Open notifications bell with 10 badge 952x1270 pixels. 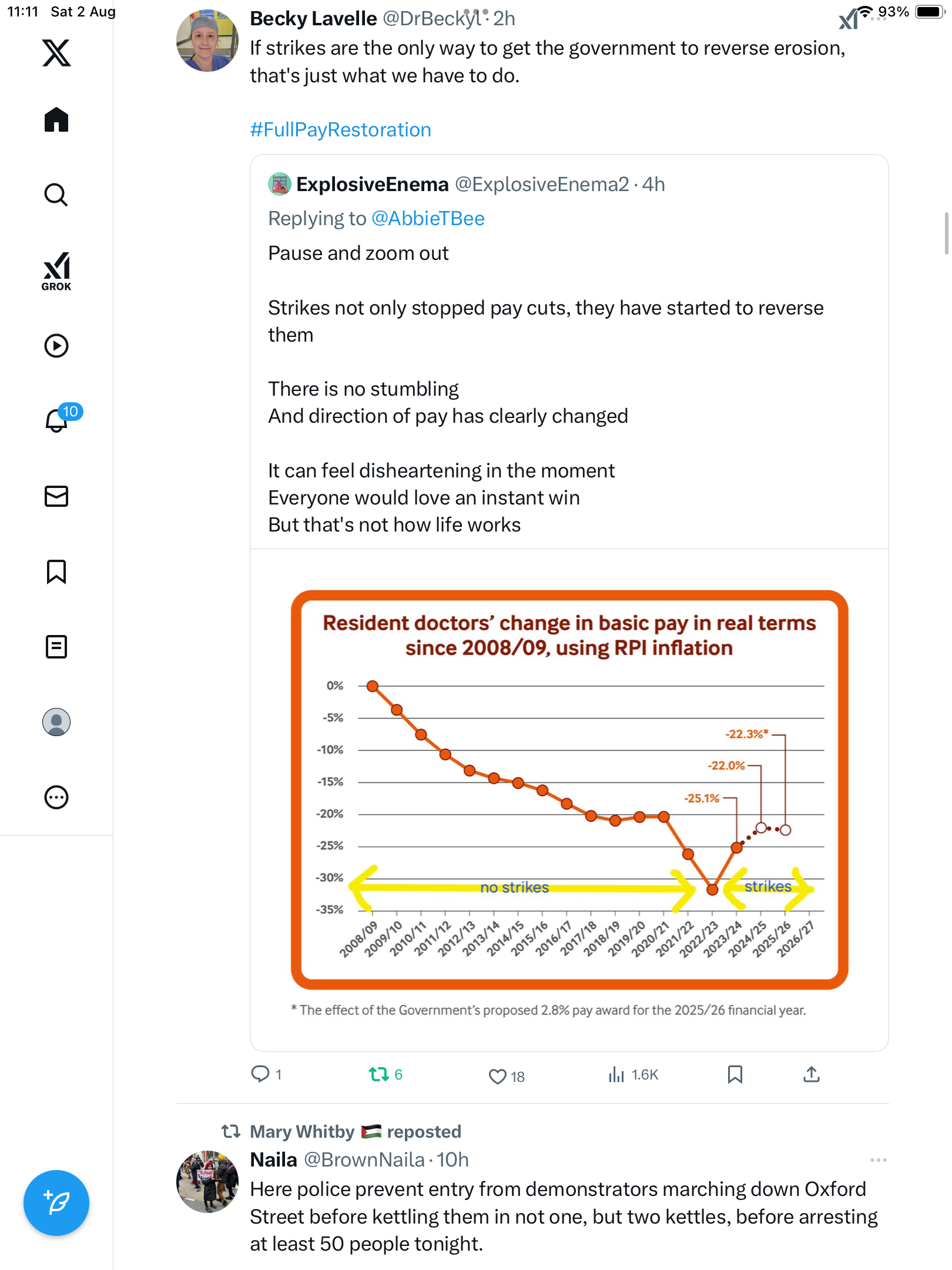56,420
